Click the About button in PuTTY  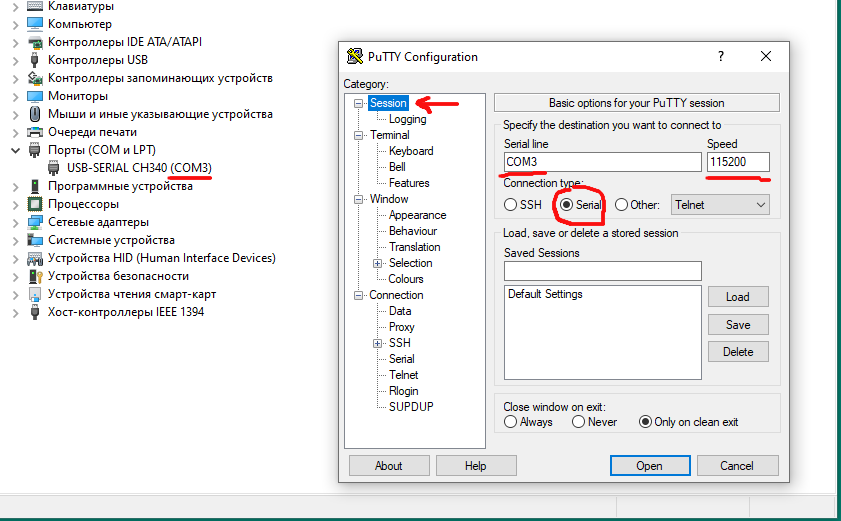[389, 466]
